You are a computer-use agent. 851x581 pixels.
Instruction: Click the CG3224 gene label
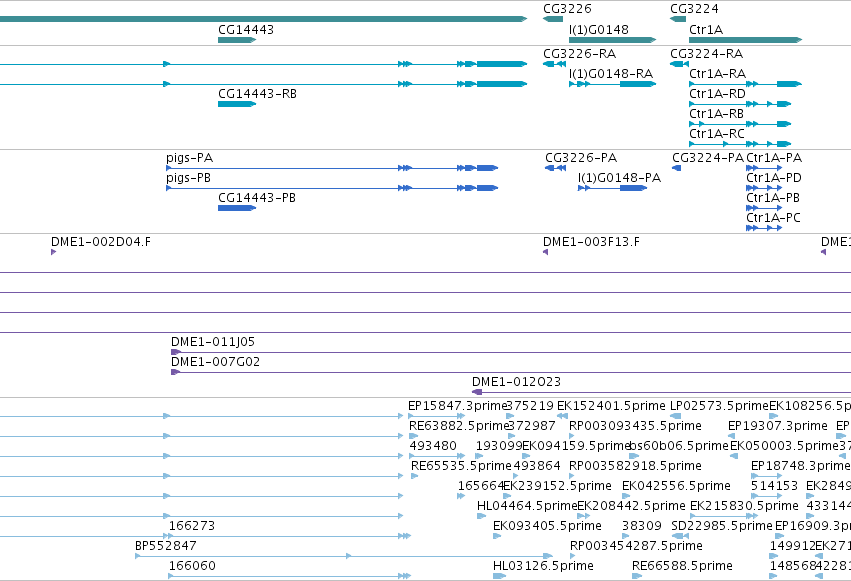pyautogui.click(x=694, y=9)
